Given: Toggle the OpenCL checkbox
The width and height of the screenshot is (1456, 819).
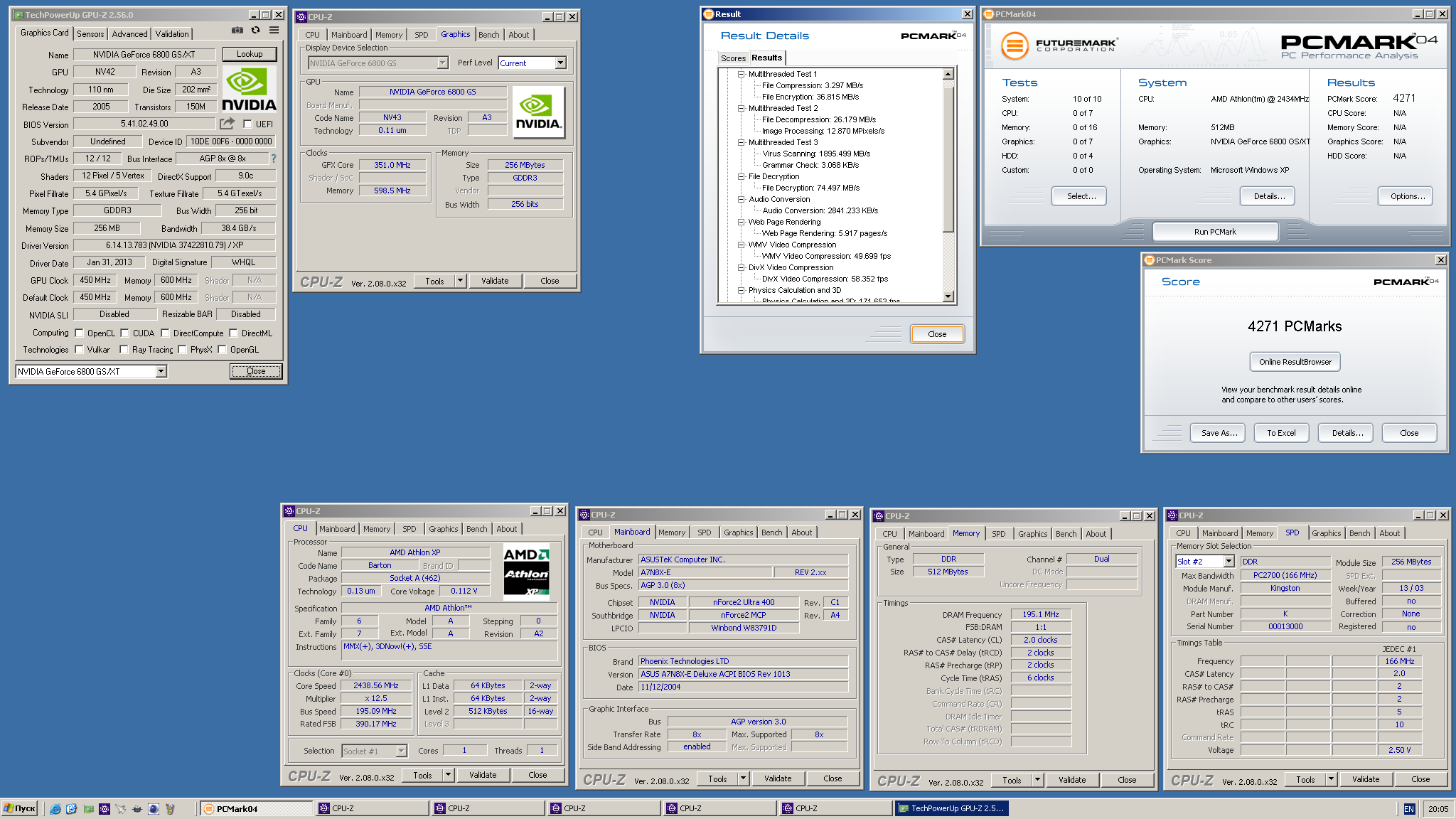Looking at the screenshot, I should point(80,333).
